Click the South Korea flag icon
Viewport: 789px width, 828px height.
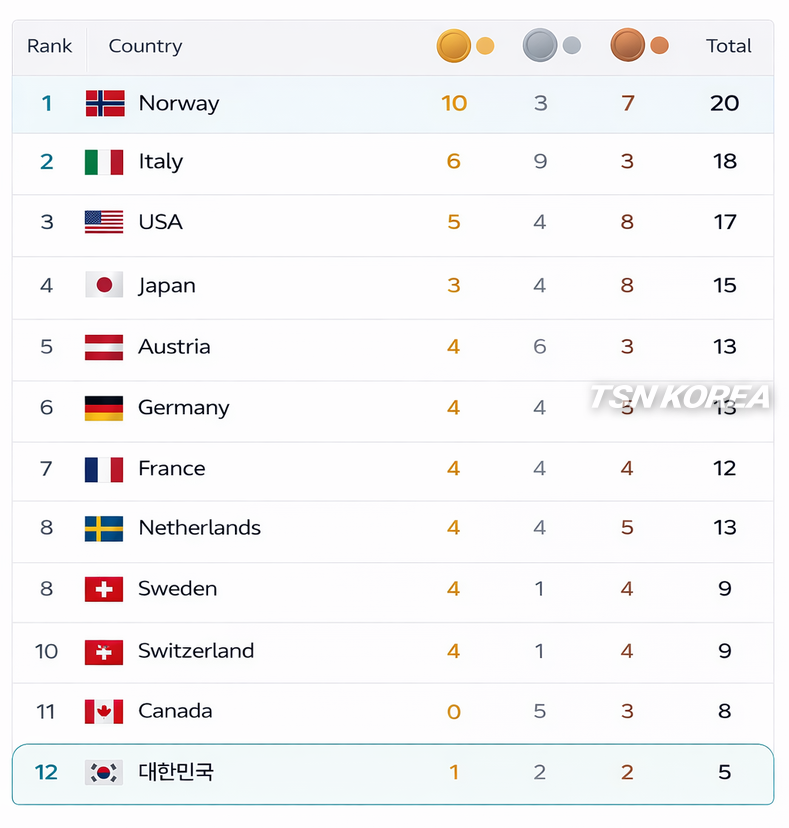pyautogui.click(x=104, y=772)
